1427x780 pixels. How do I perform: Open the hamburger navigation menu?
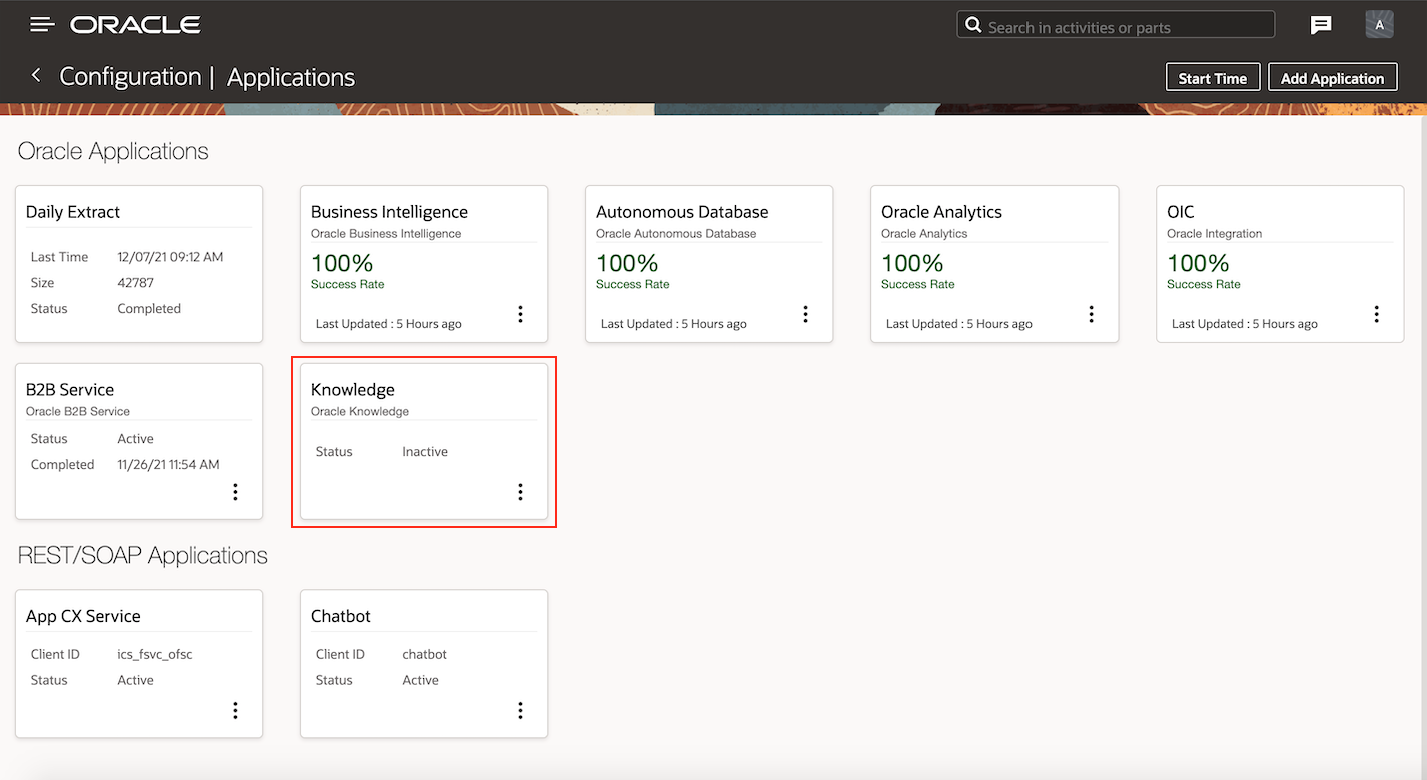pyautogui.click(x=42, y=24)
